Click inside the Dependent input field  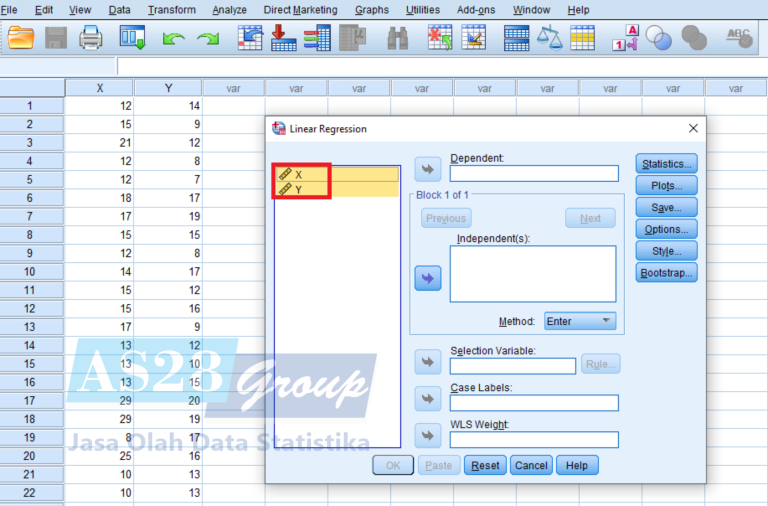(x=534, y=174)
